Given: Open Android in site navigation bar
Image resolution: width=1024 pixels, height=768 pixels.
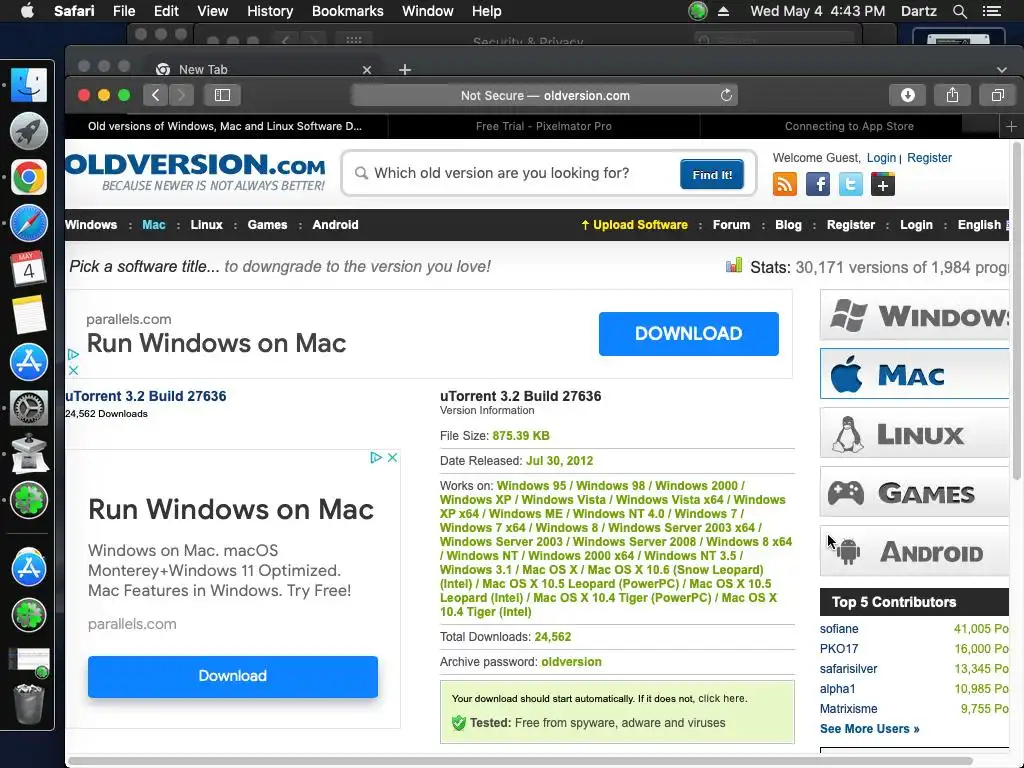Looking at the screenshot, I should 335,225.
